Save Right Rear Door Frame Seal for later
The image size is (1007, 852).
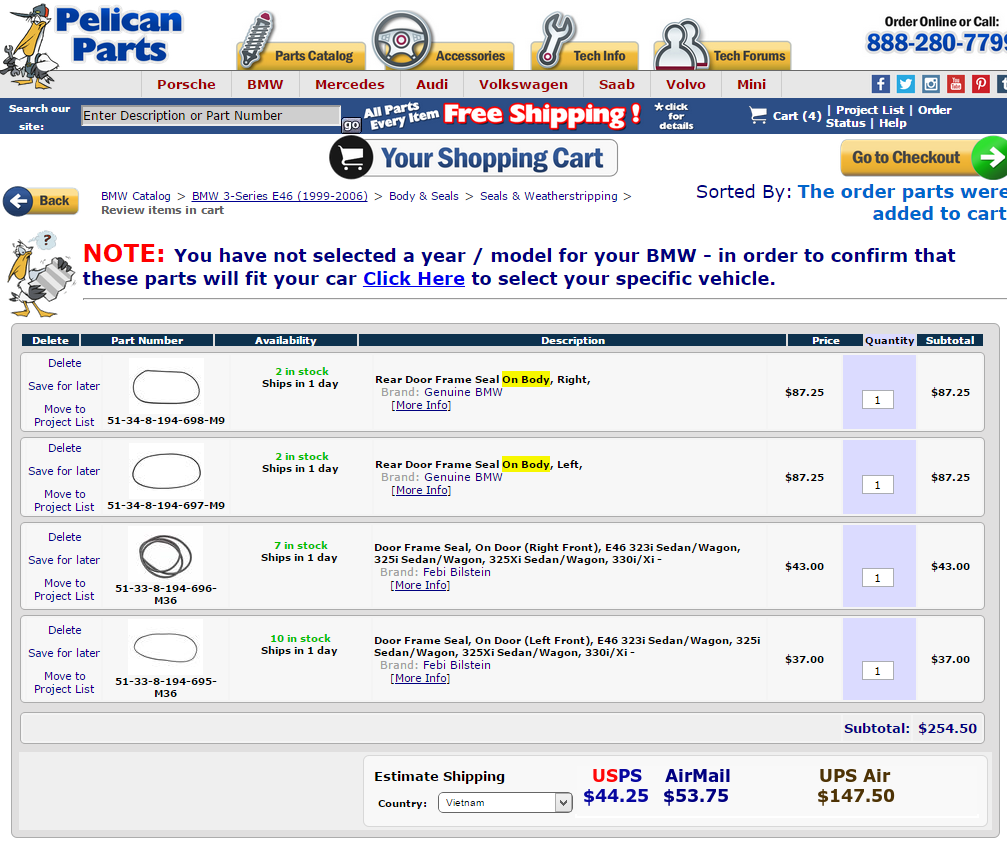pos(64,386)
